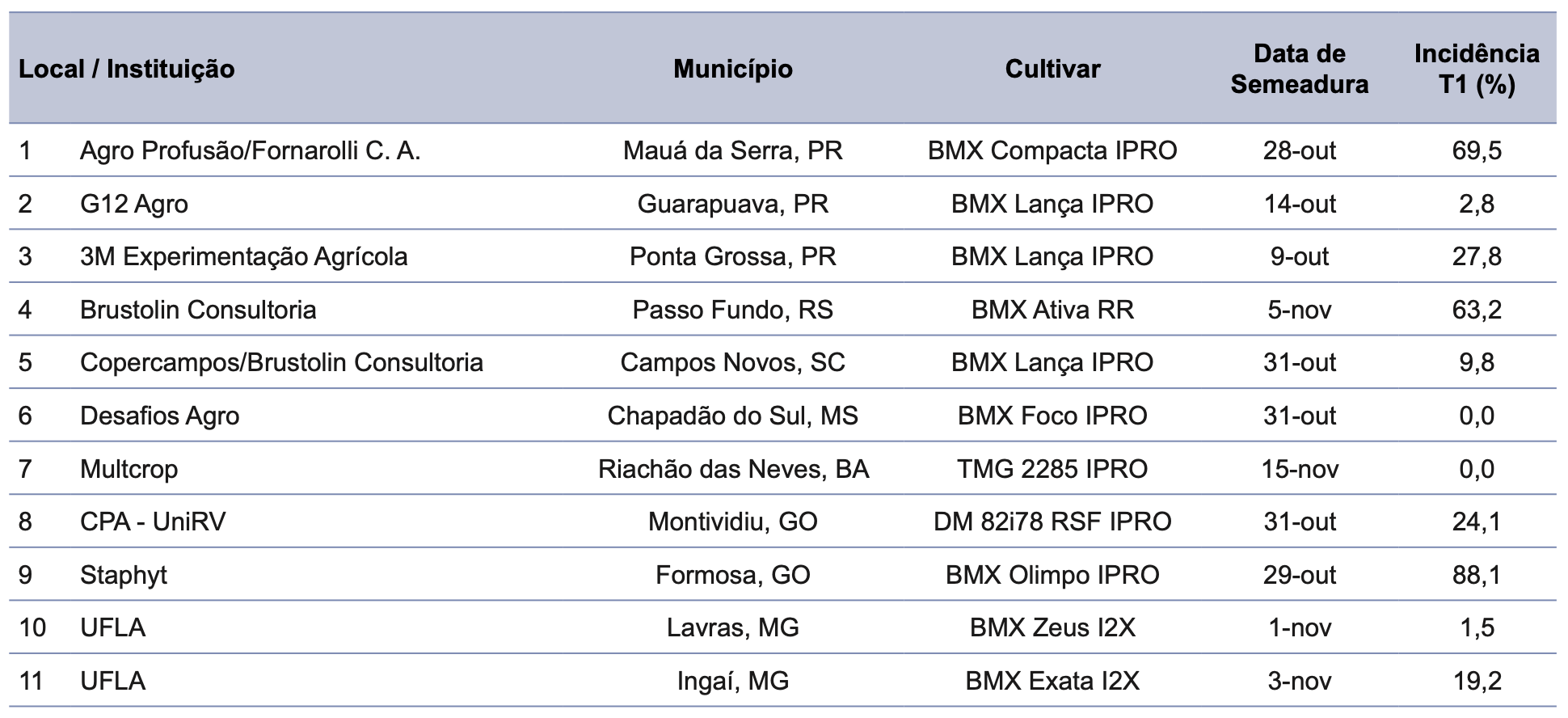Click the 3M Experimentação Agrícola cell
The image size is (1568, 718).
pos(244,256)
